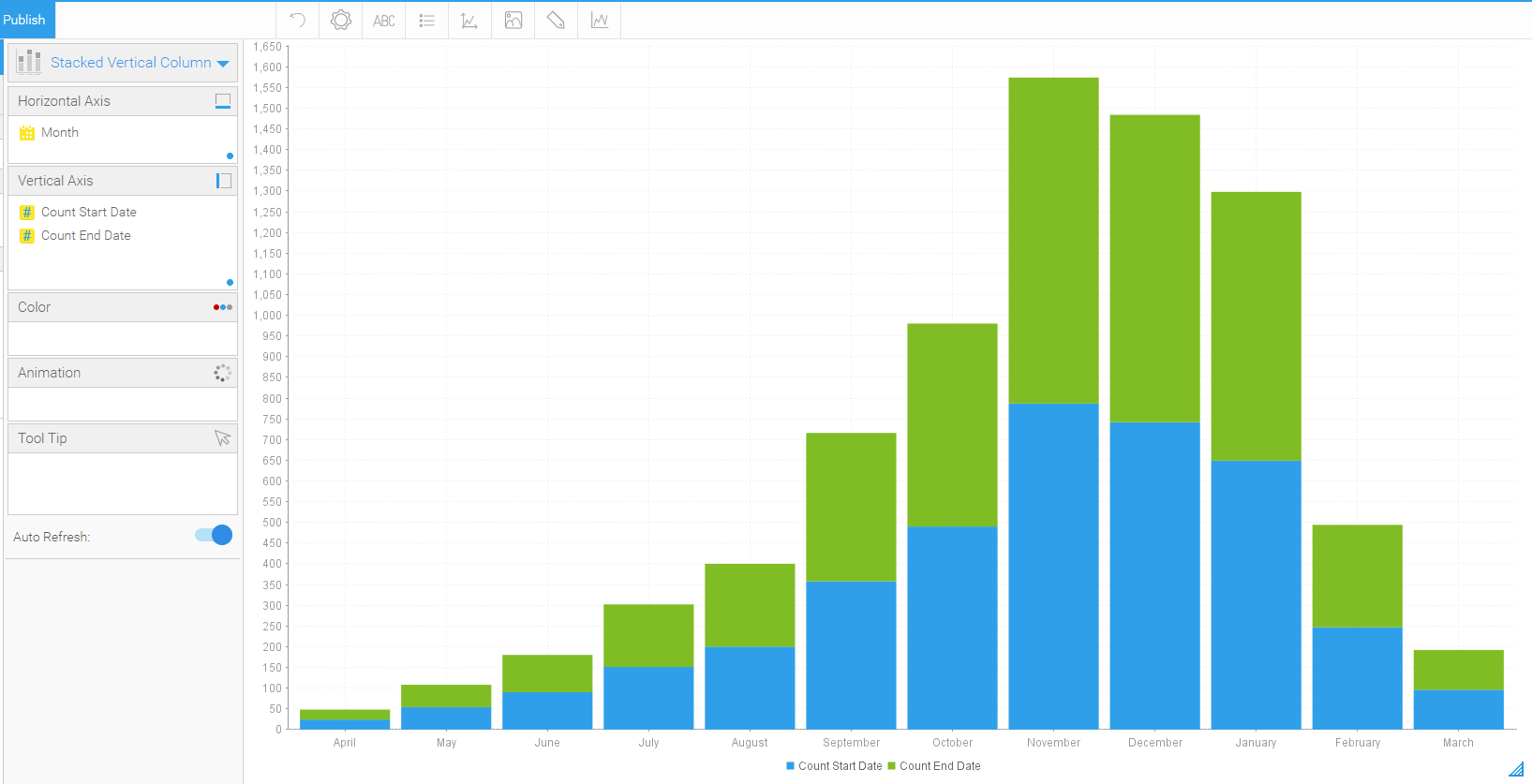Select the Month field in Horizontal Axis
The width and height of the screenshot is (1532, 784).
point(60,133)
